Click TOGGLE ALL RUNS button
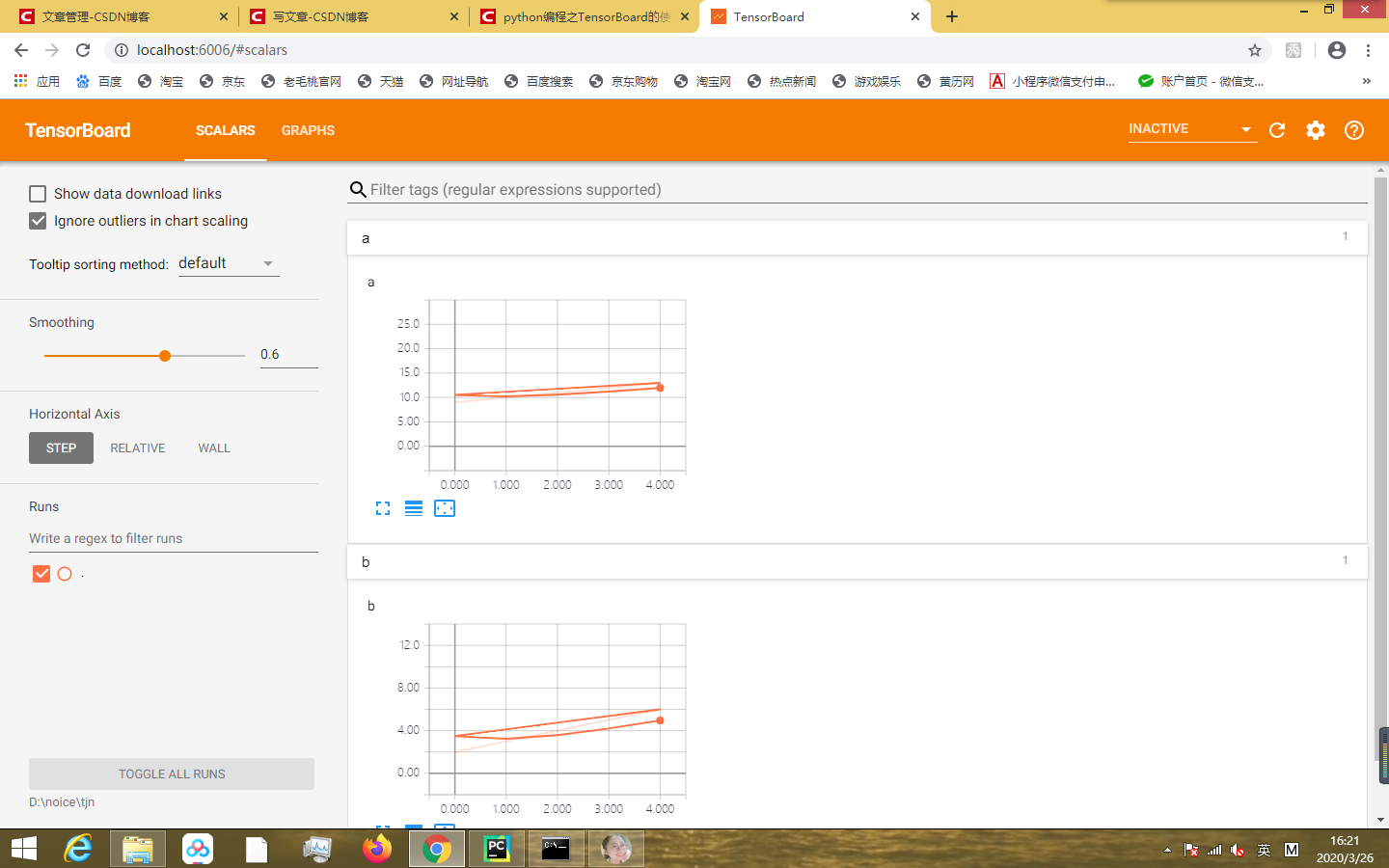The image size is (1389, 868). coord(172,773)
